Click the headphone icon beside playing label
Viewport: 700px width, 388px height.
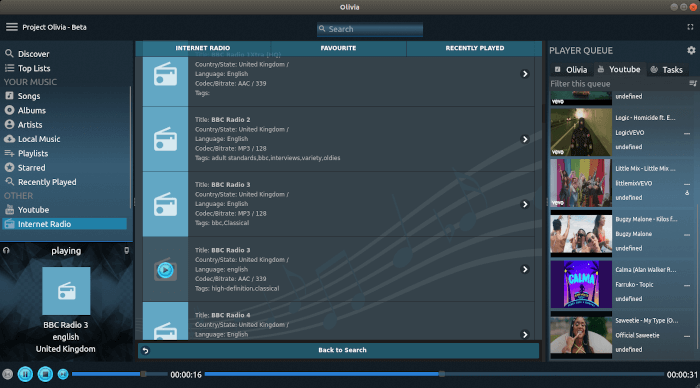click(x=6, y=250)
